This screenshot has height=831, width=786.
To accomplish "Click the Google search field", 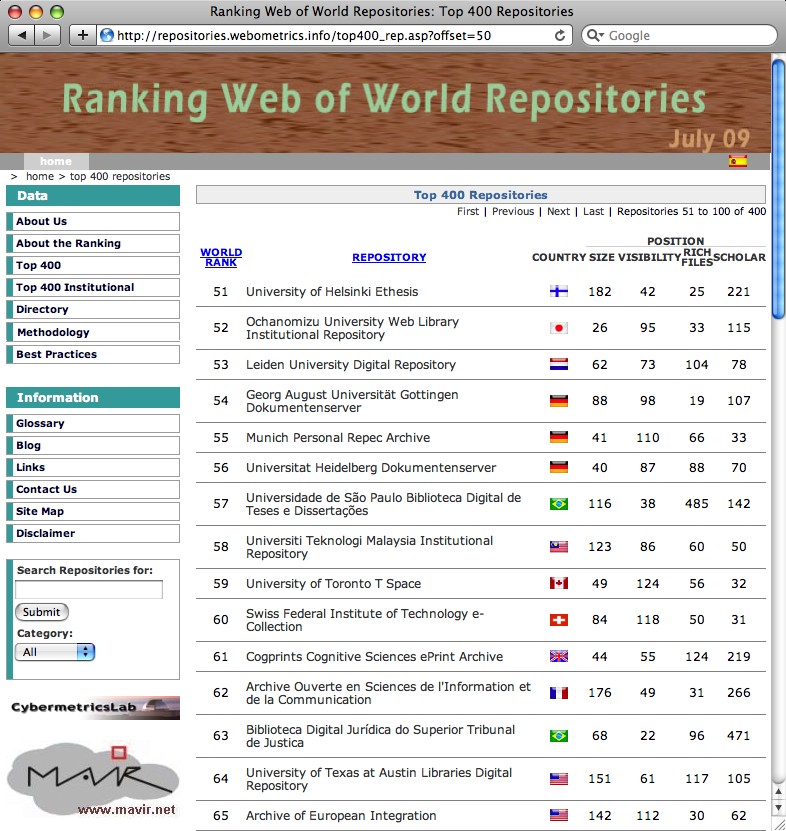I will pos(679,36).
